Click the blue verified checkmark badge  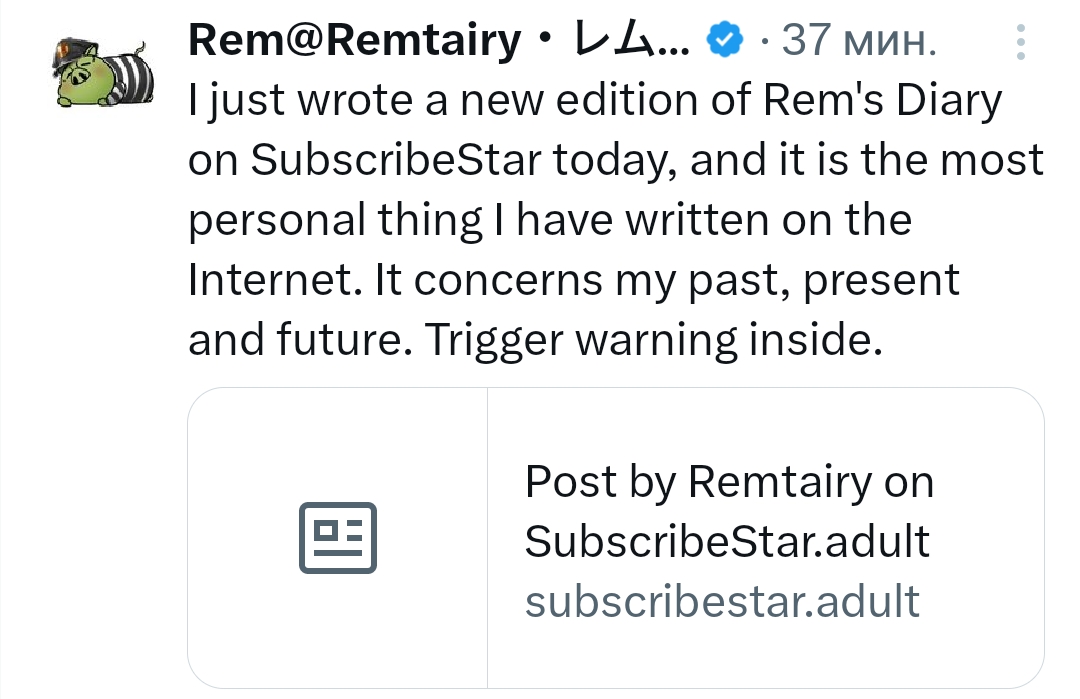[x=724, y=41]
